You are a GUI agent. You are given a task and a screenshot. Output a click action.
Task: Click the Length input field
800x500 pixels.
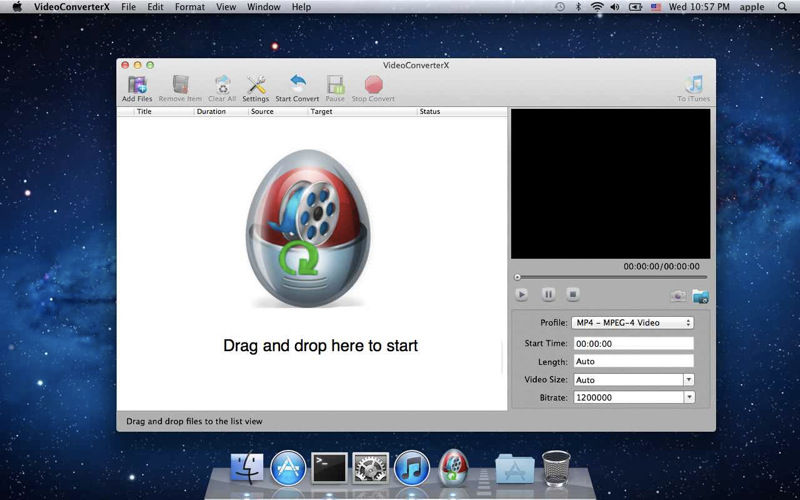point(634,361)
